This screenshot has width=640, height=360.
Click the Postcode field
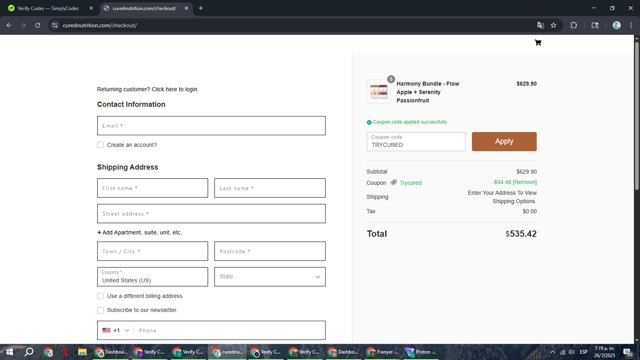pos(270,251)
